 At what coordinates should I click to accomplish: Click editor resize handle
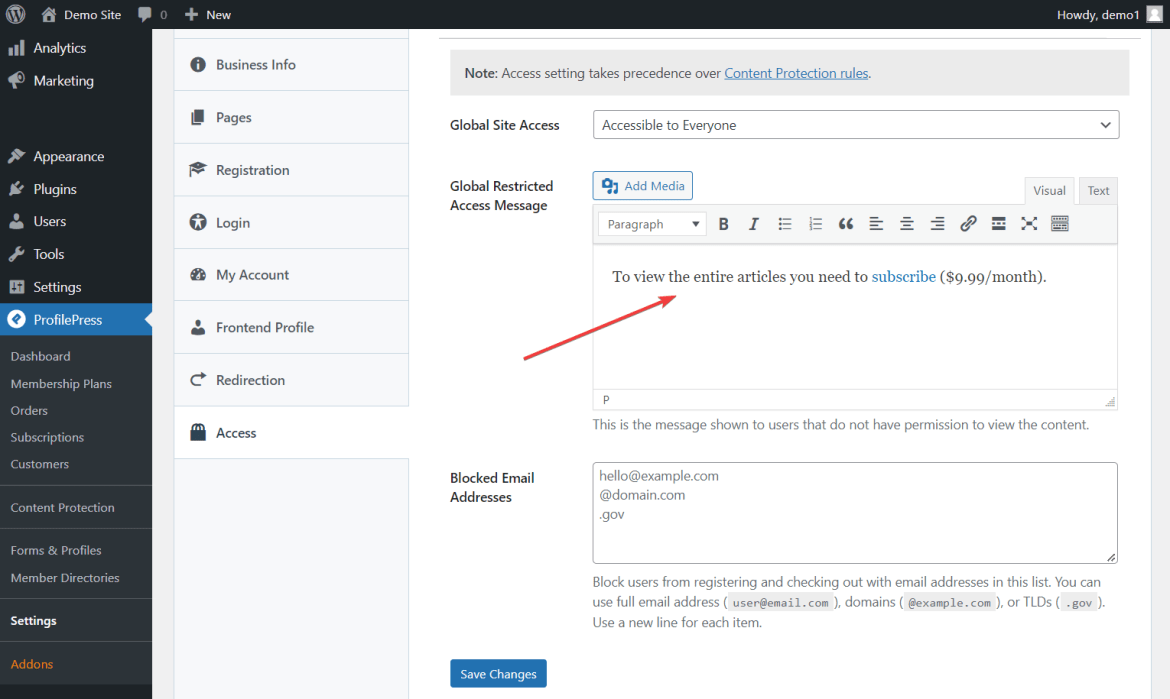coord(1110,401)
